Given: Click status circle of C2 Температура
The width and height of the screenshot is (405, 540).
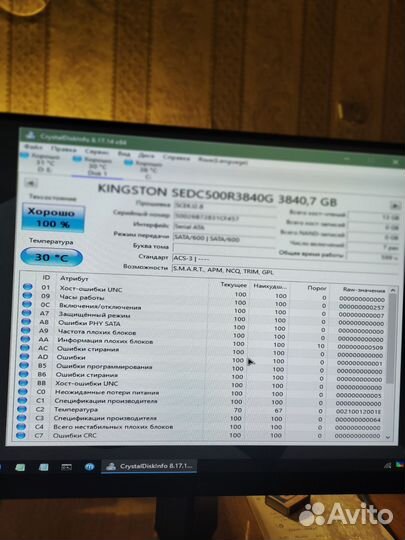Looking at the screenshot, I should pos(22,409).
